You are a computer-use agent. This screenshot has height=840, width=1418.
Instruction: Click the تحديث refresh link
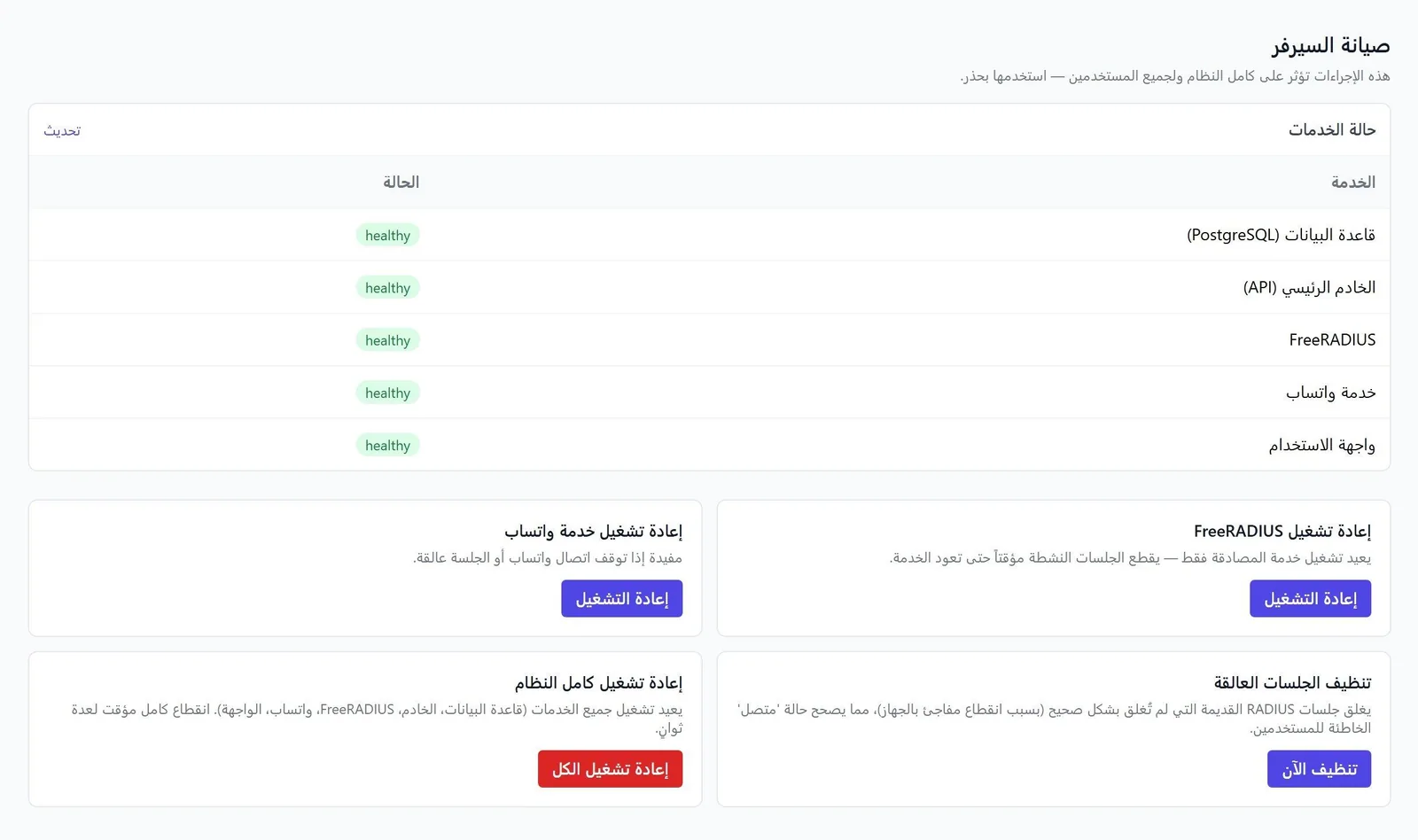62,130
